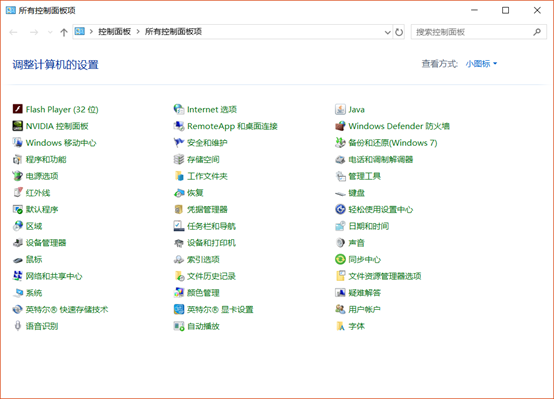Viewport: 554px width, 399px height.
Task: Click the 键盘 icon
Action: (x=340, y=193)
